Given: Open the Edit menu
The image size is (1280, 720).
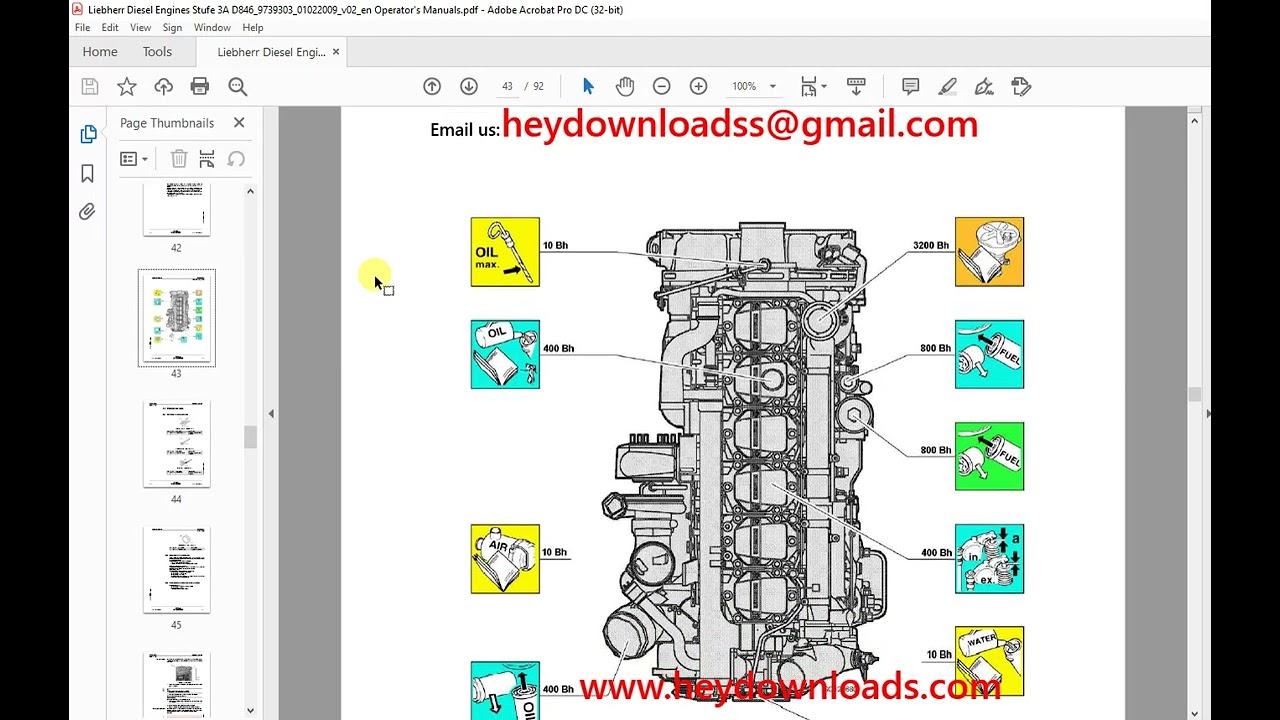Looking at the screenshot, I should [x=110, y=28].
